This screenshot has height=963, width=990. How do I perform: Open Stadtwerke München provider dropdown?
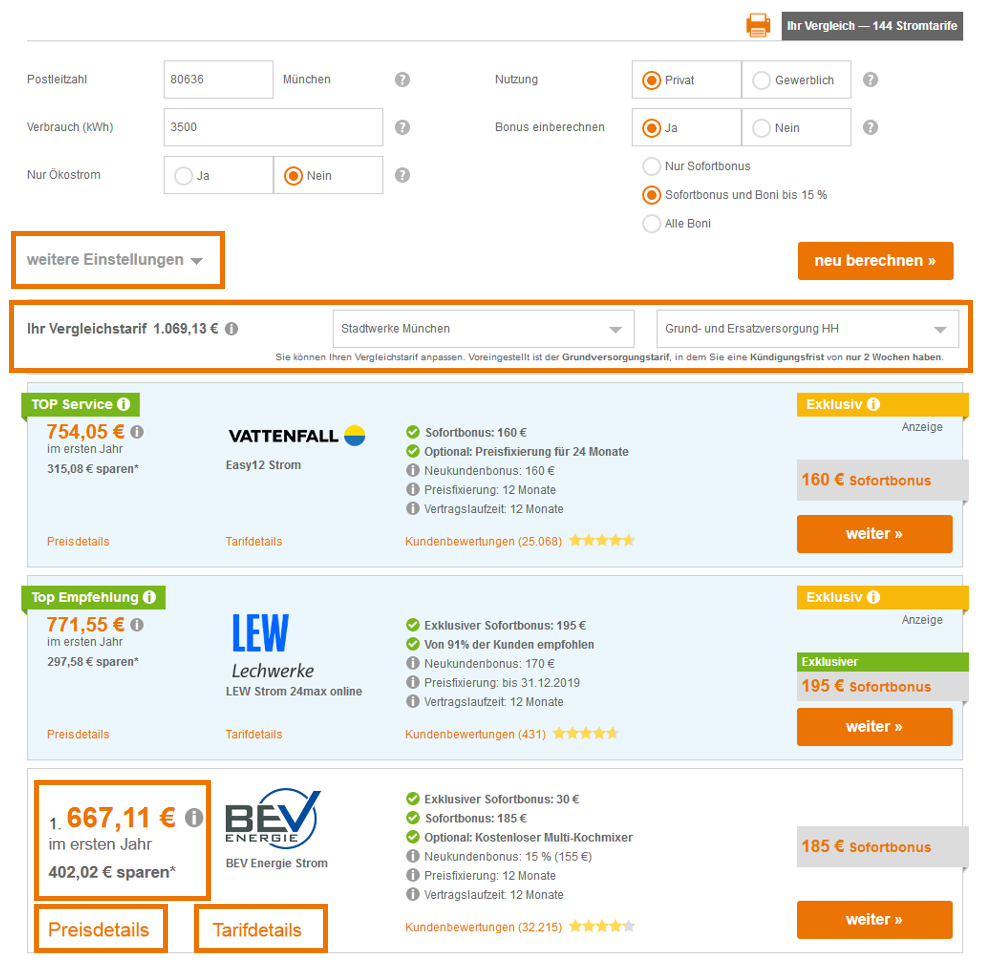coord(484,328)
